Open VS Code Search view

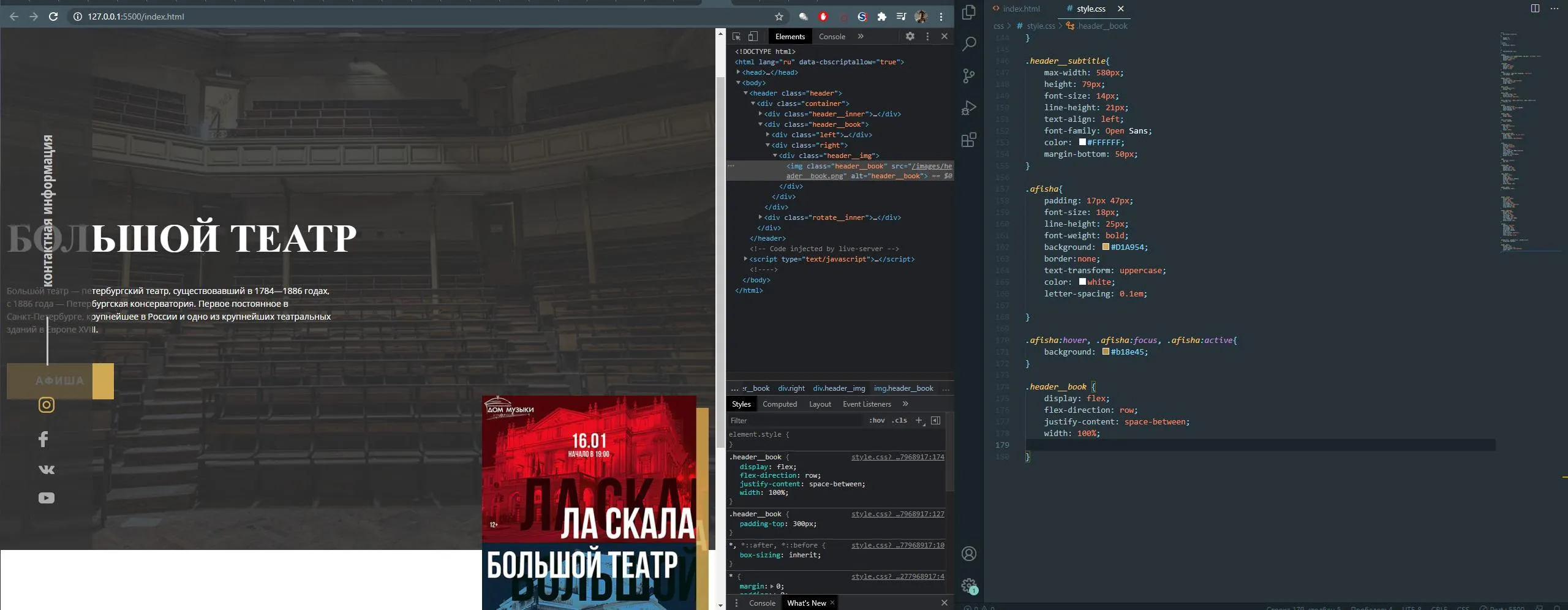point(969,44)
